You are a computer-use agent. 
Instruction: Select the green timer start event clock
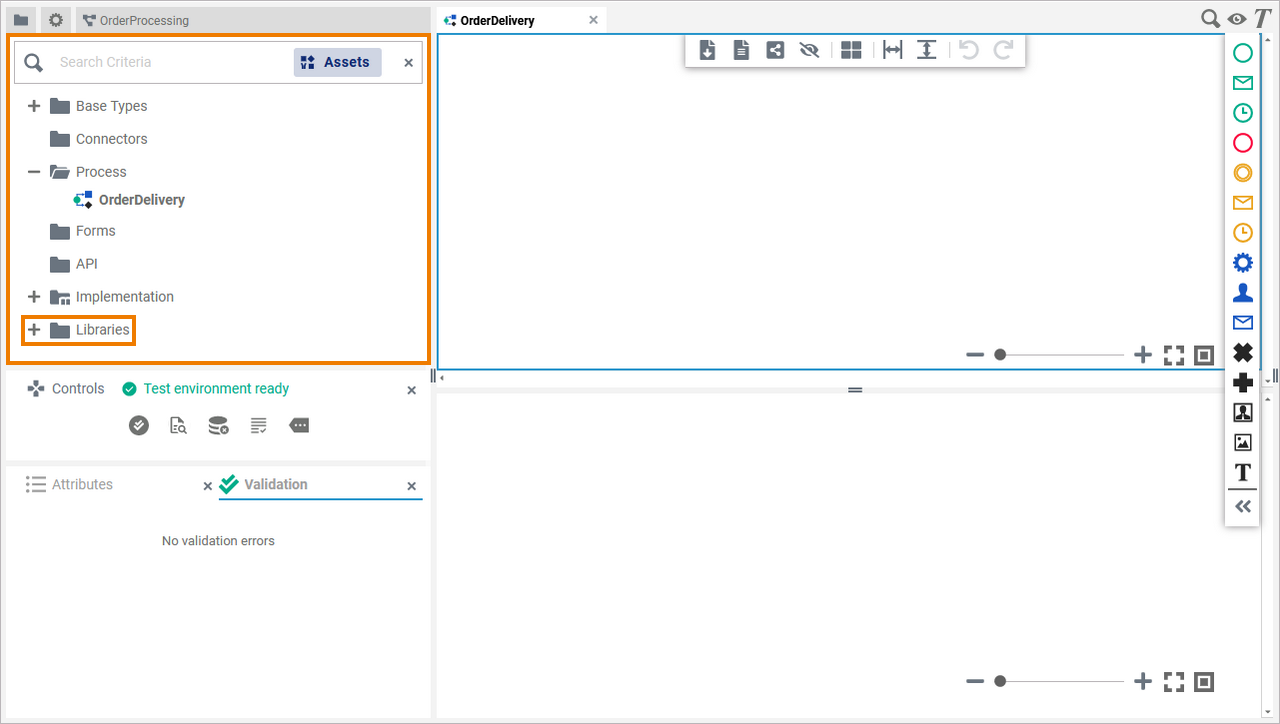tap(1243, 113)
